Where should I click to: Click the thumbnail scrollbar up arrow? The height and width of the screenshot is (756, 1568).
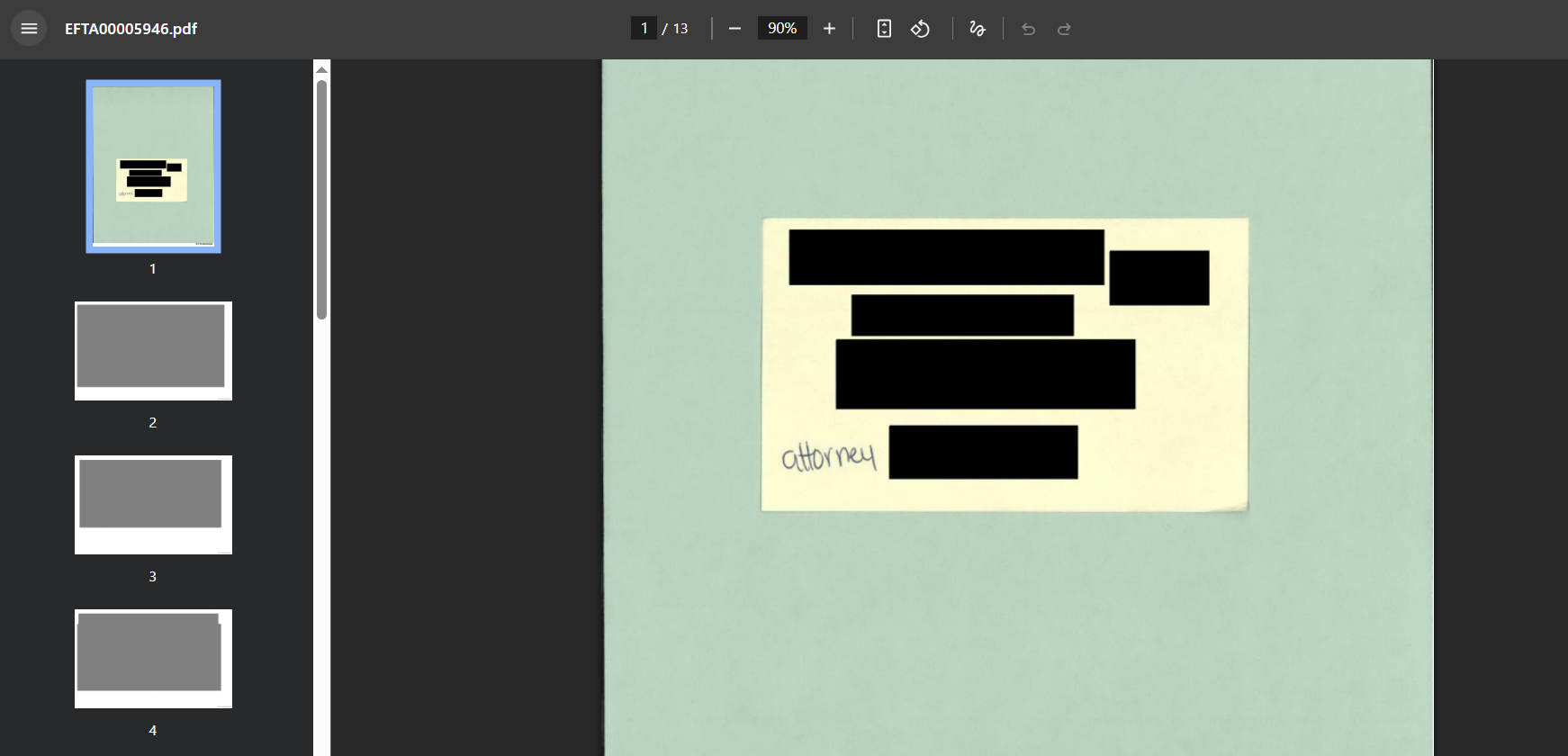(321, 69)
